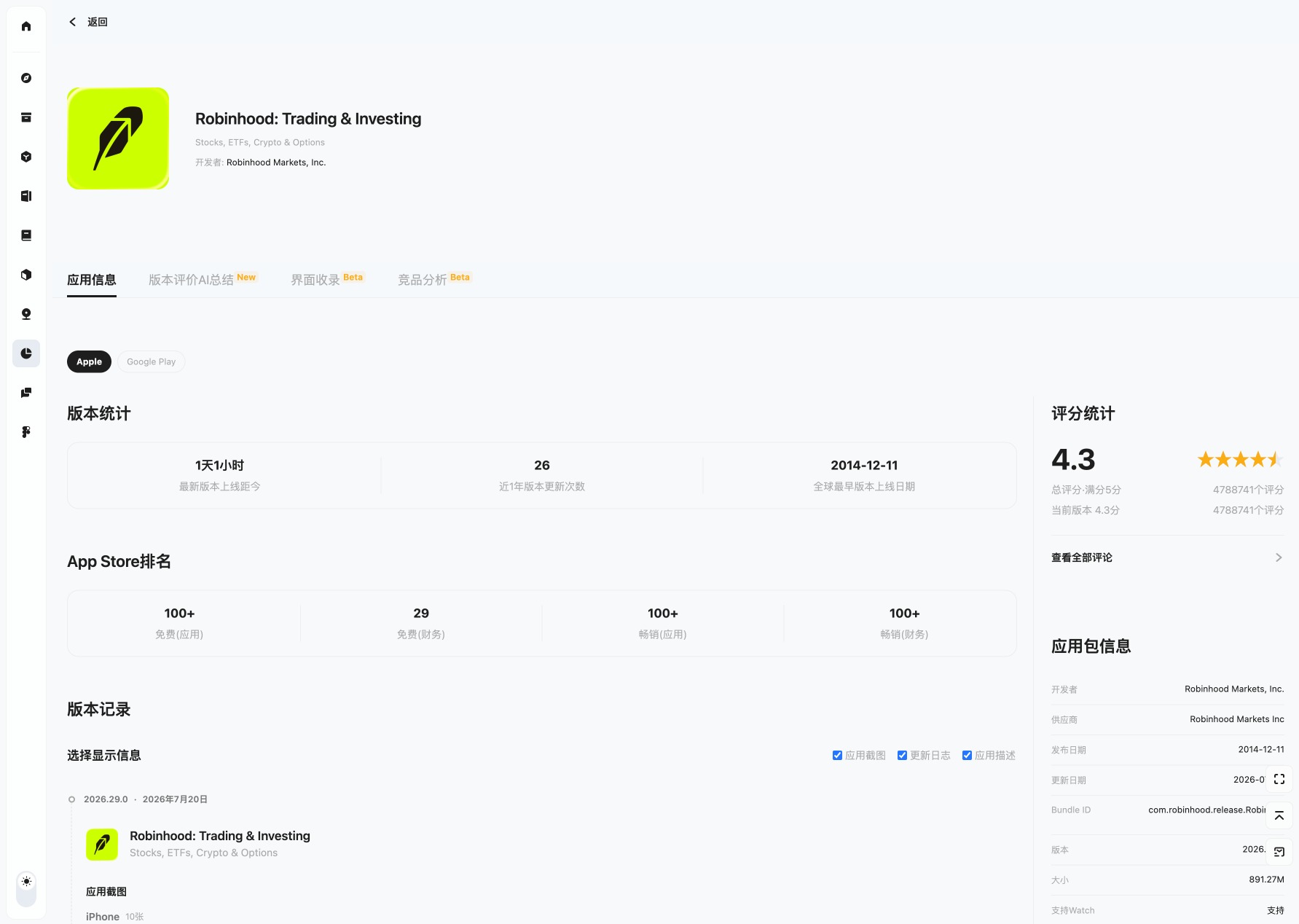Click the Figma-style sidebar icon

coord(26,432)
